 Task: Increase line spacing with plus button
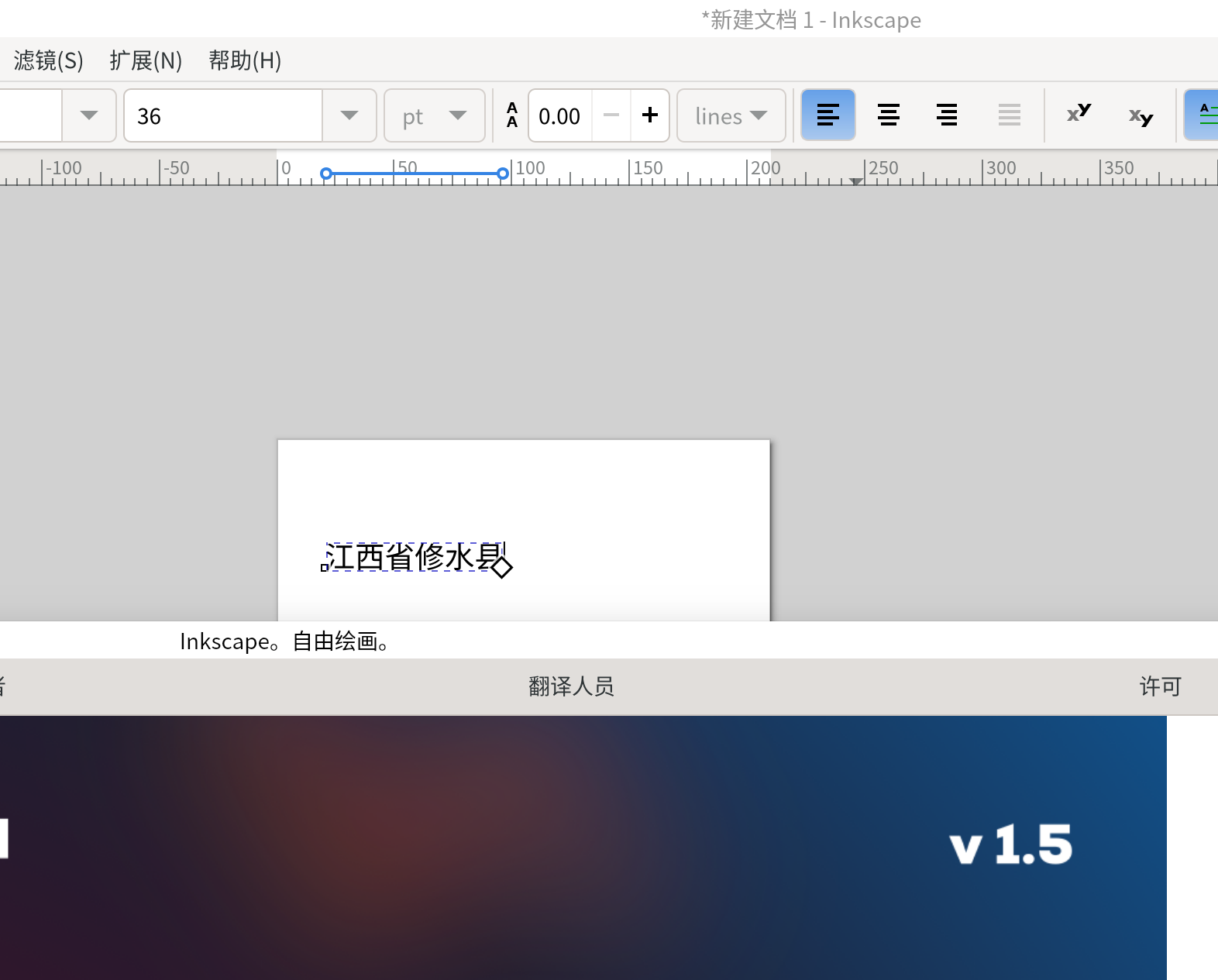650,115
